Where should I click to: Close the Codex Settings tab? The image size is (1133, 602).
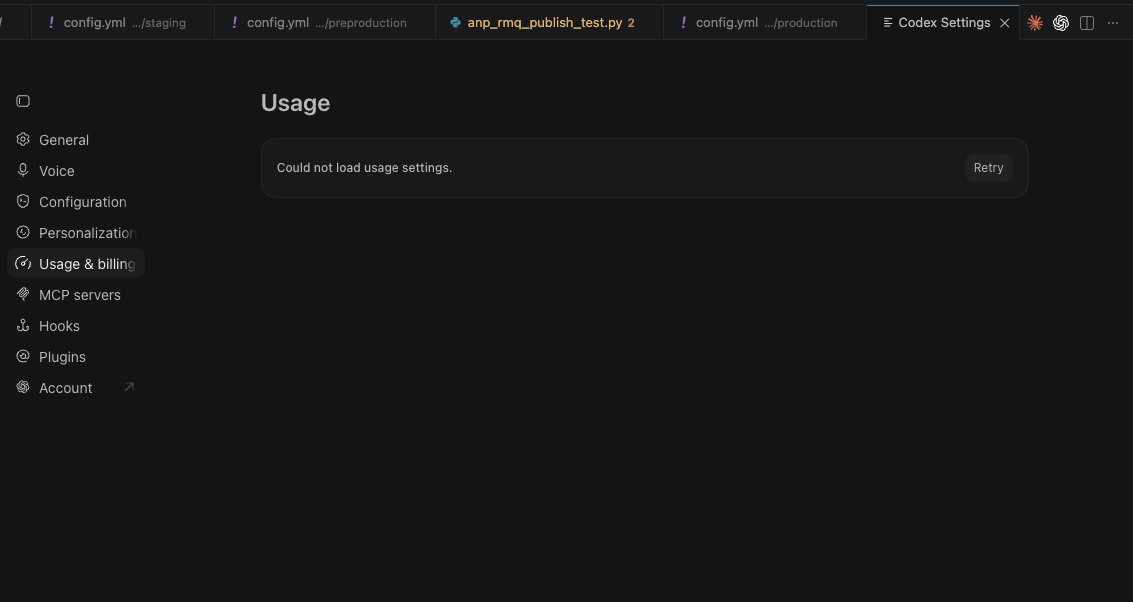pos(1004,23)
